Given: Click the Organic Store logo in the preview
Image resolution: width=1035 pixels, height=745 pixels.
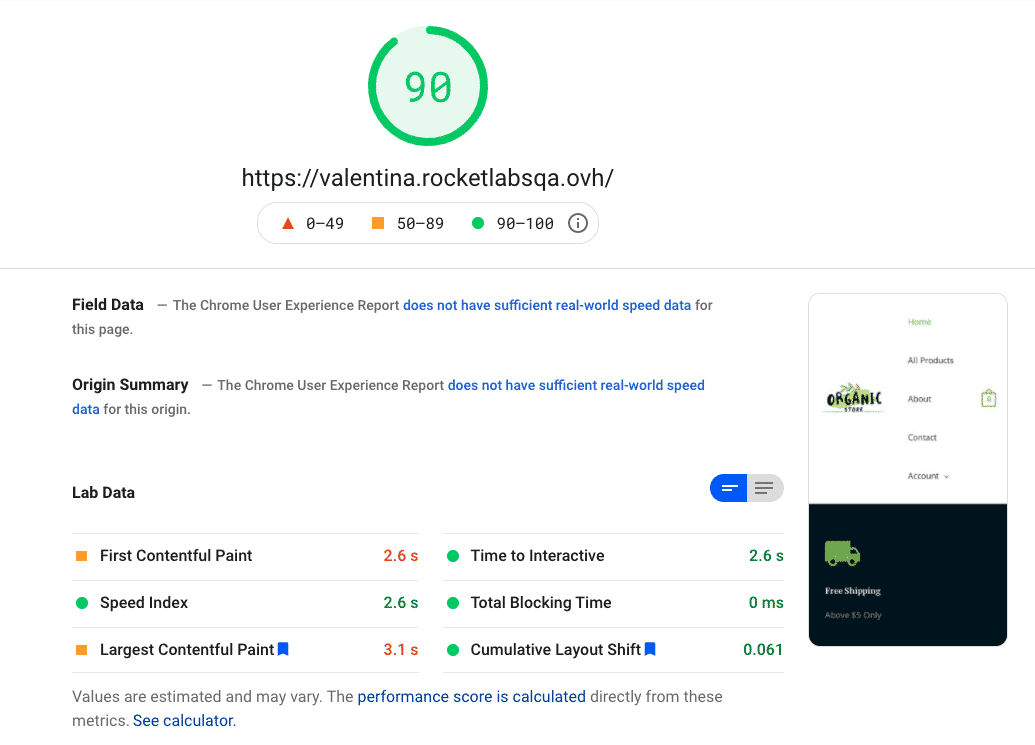Looking at the screenshot, I should tap(854, 399).
